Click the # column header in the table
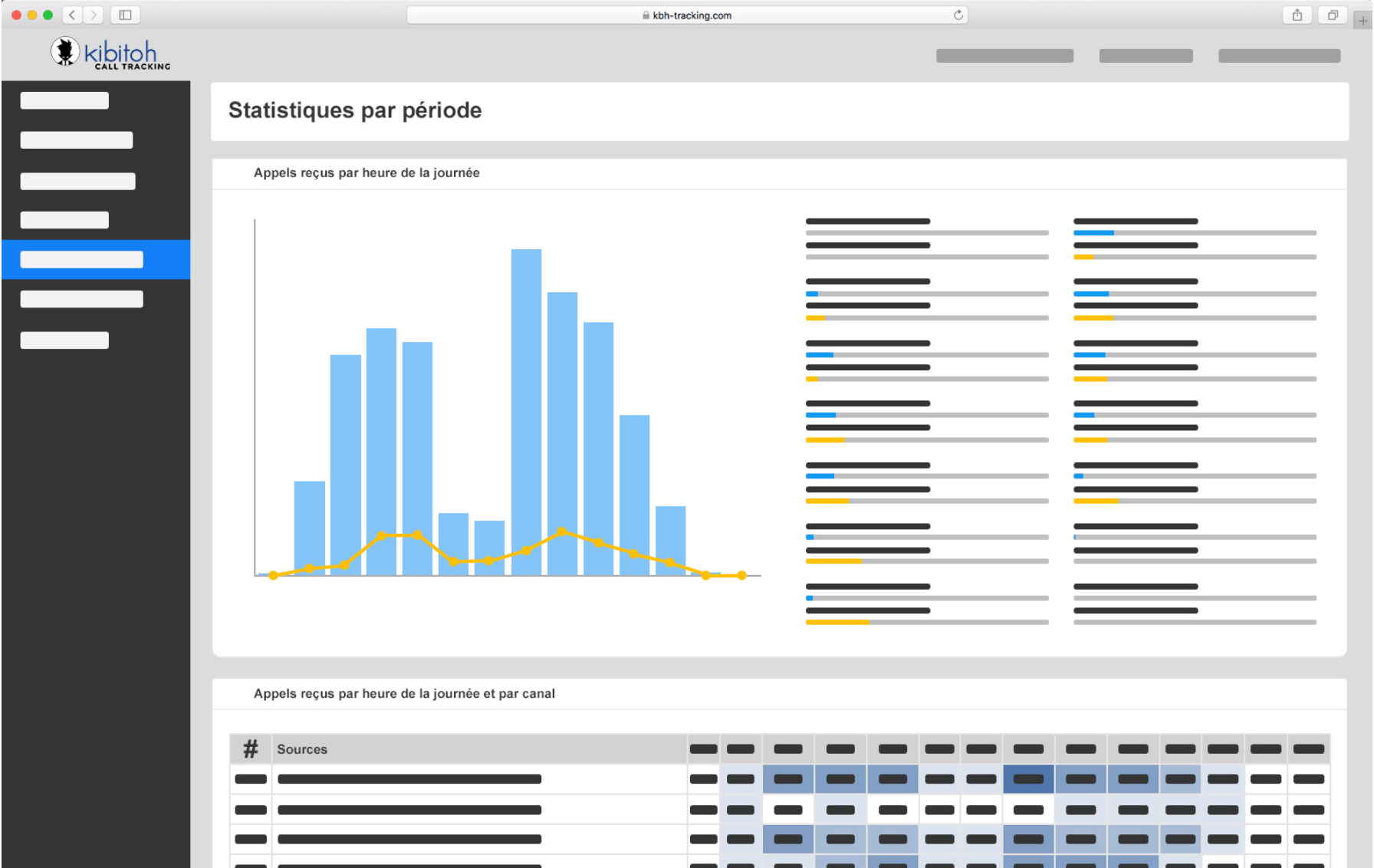 (x=251, y=749)
